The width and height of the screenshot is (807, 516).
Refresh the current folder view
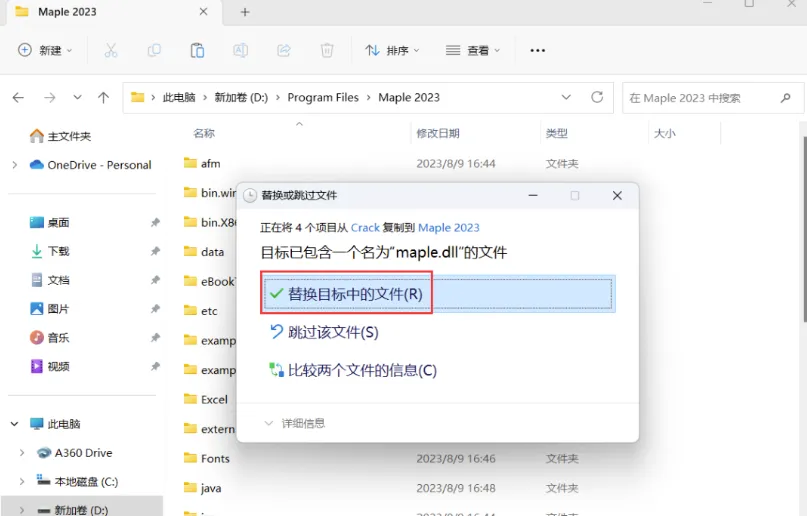597,97
